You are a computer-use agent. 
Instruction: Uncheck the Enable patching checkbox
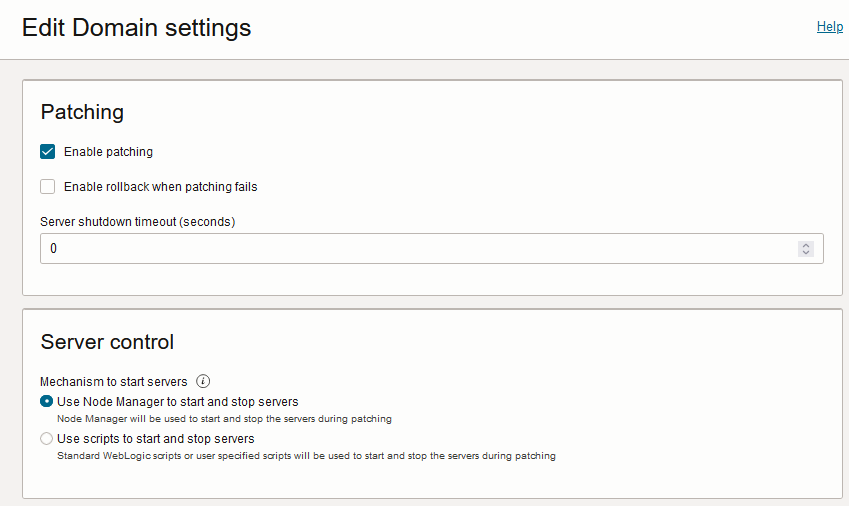(x=48, y=152)
